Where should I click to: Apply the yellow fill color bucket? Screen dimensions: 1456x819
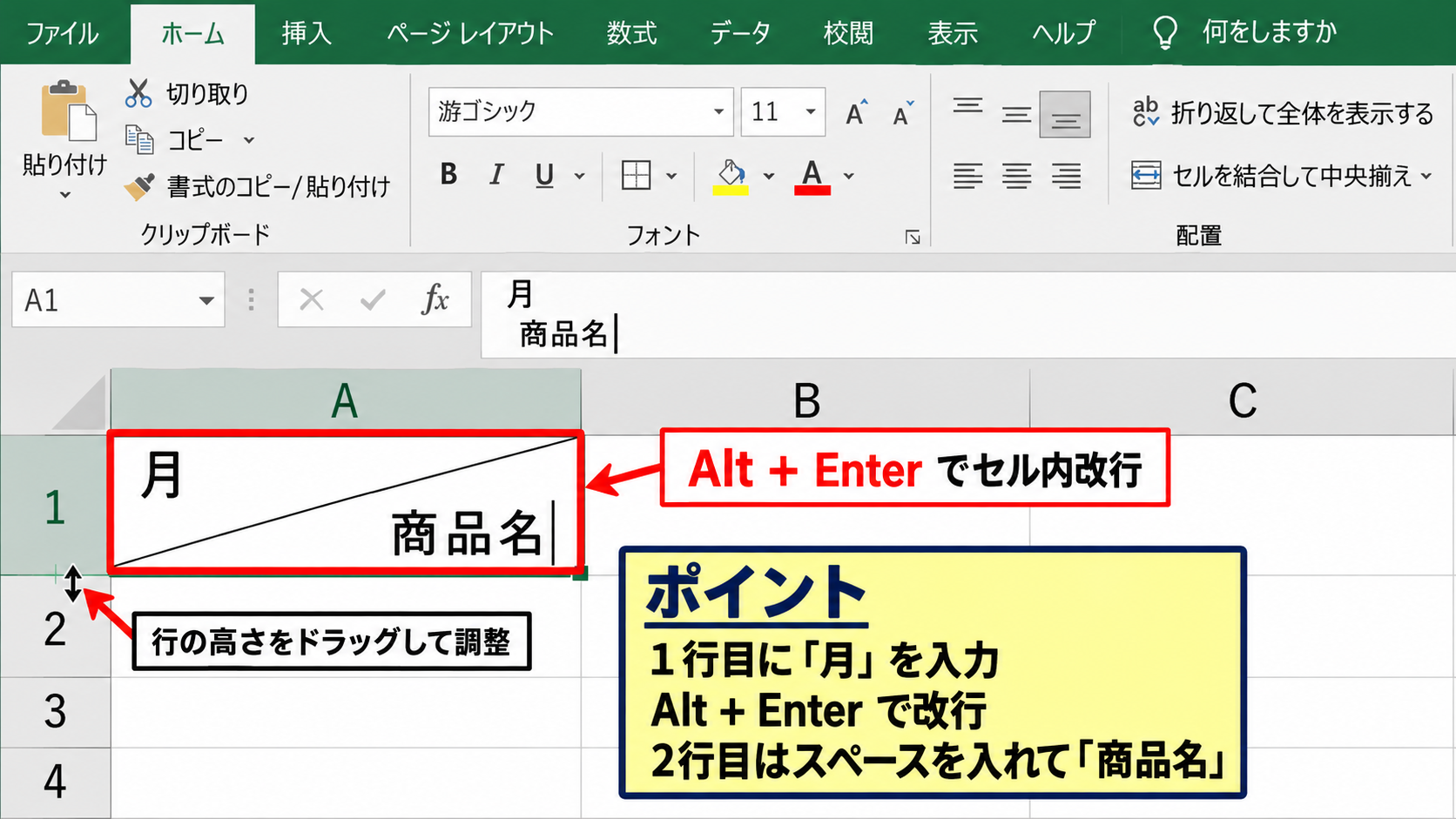click(x=731, y=177)
